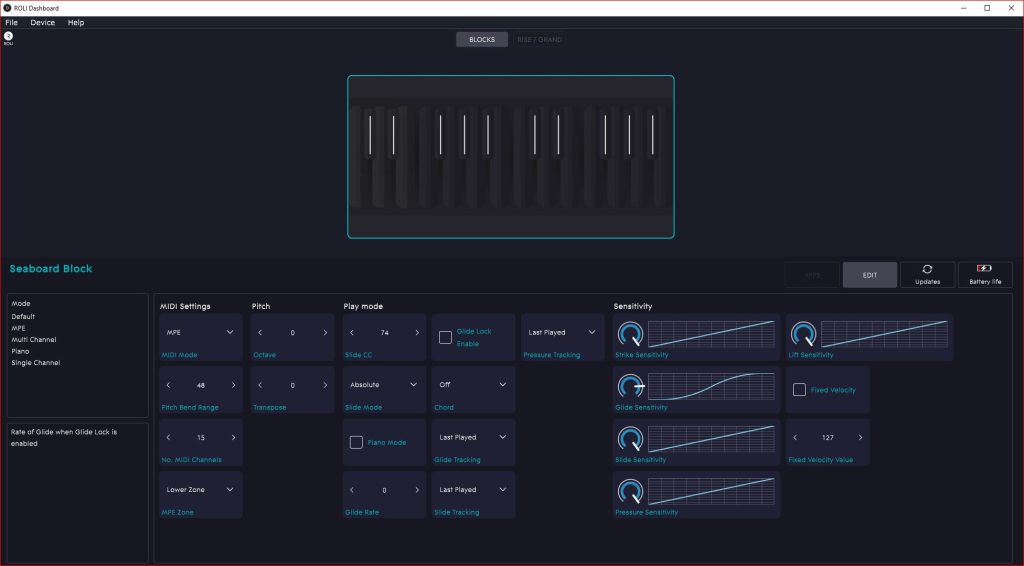Click the Slide Sensitivity curve graph
Image resolution: width=1024 pixels, height=566 pixels.
pyautogui.click(x=711, y=439)
